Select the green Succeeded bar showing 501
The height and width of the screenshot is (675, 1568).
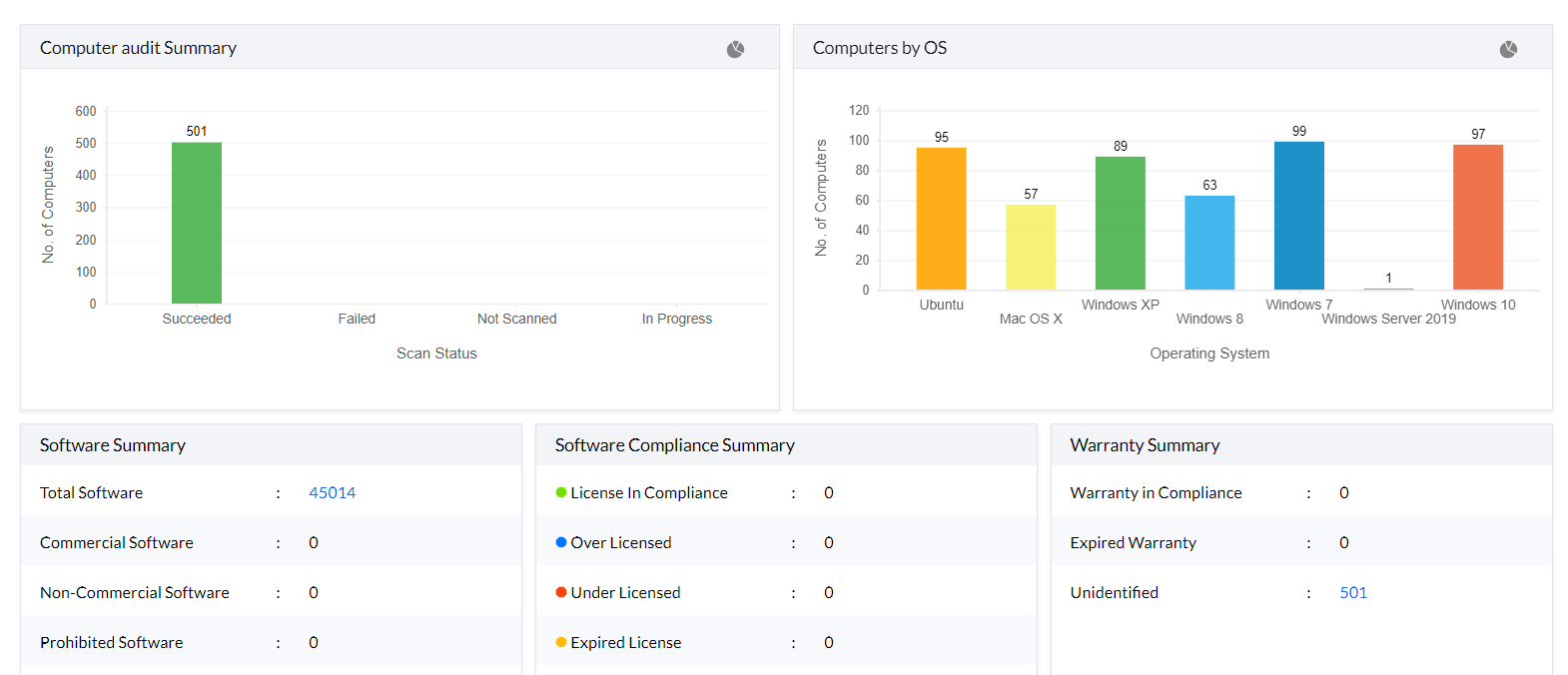tap(197, 223)
